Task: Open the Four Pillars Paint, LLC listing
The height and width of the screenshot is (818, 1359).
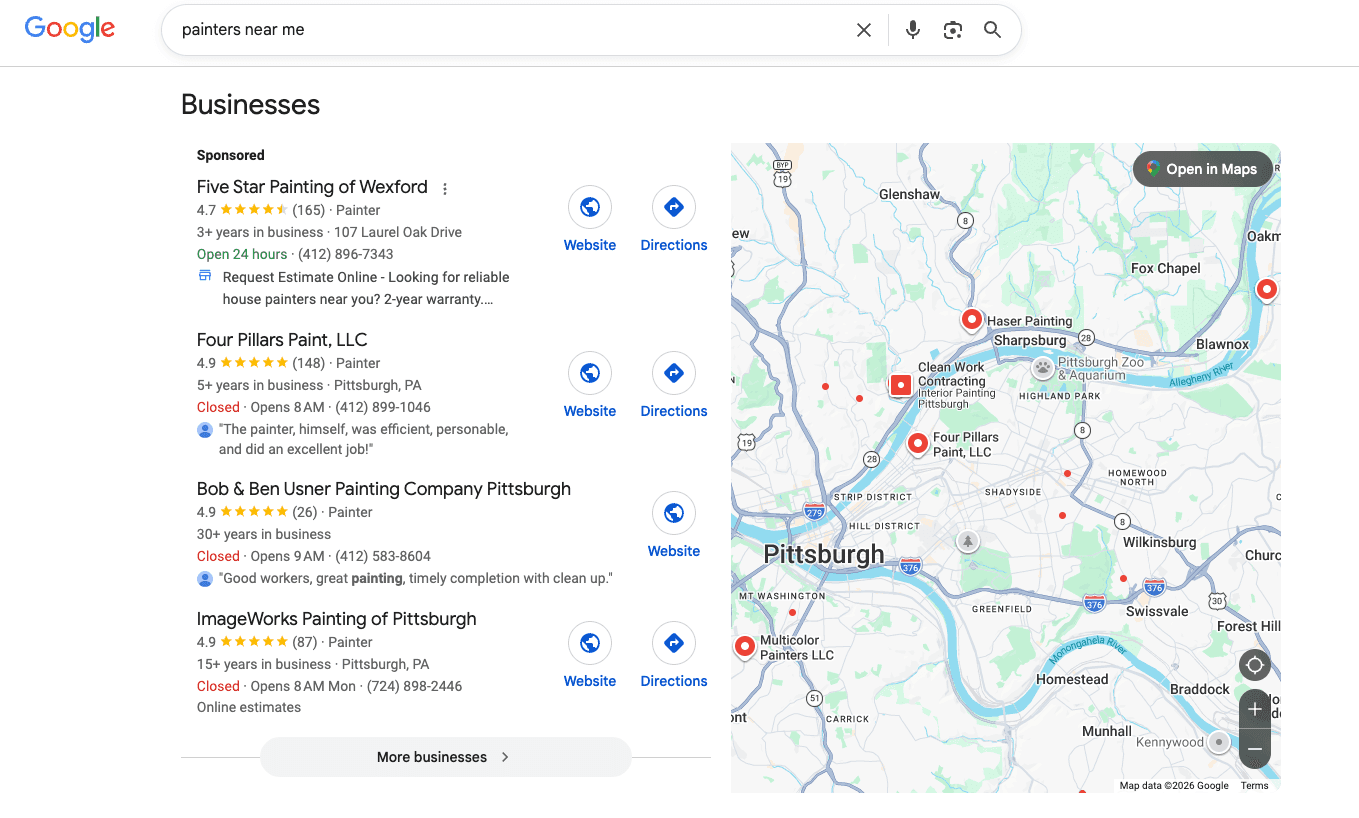Action: tap(282, 340)
